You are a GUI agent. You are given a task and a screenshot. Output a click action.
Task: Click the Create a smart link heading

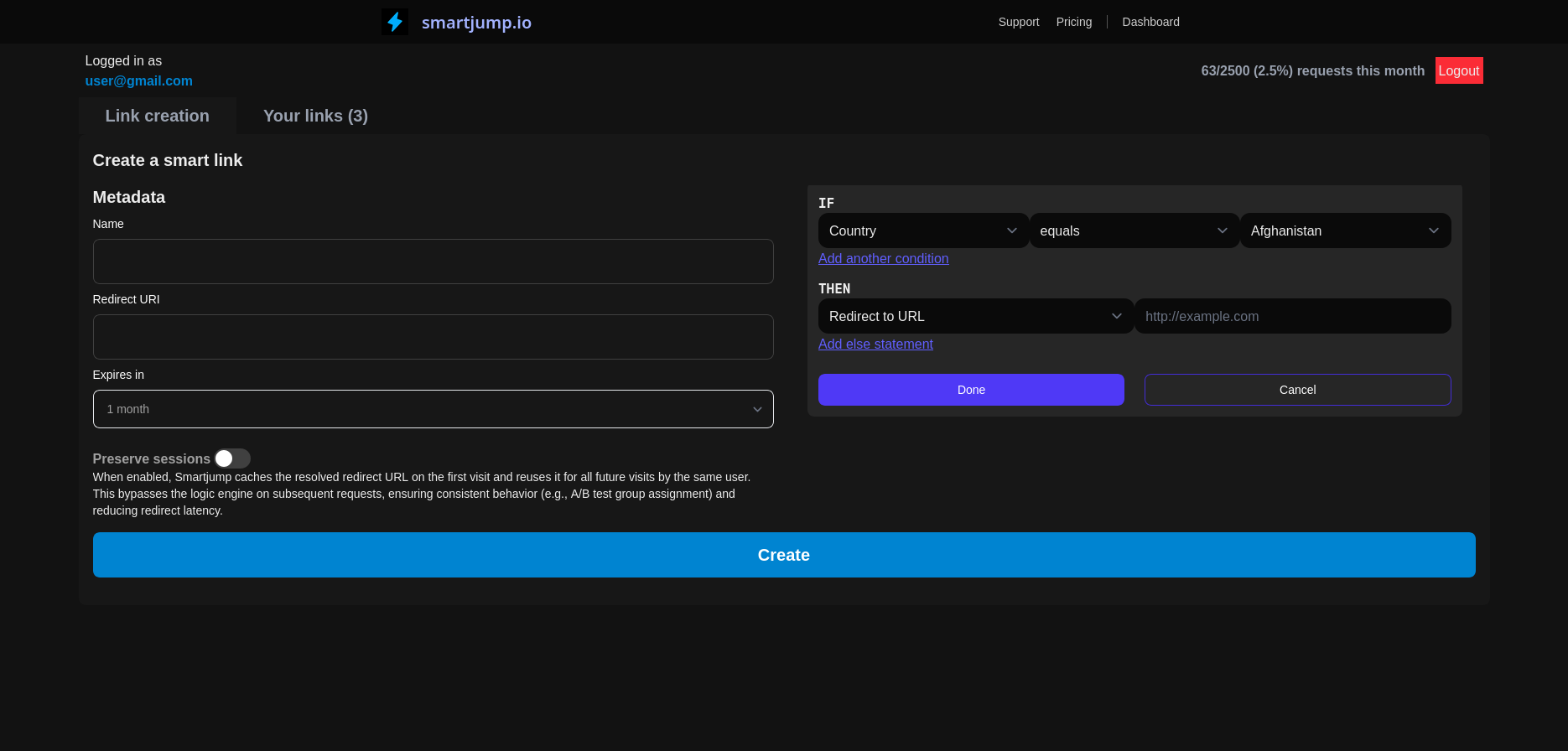tap(168, 160)
